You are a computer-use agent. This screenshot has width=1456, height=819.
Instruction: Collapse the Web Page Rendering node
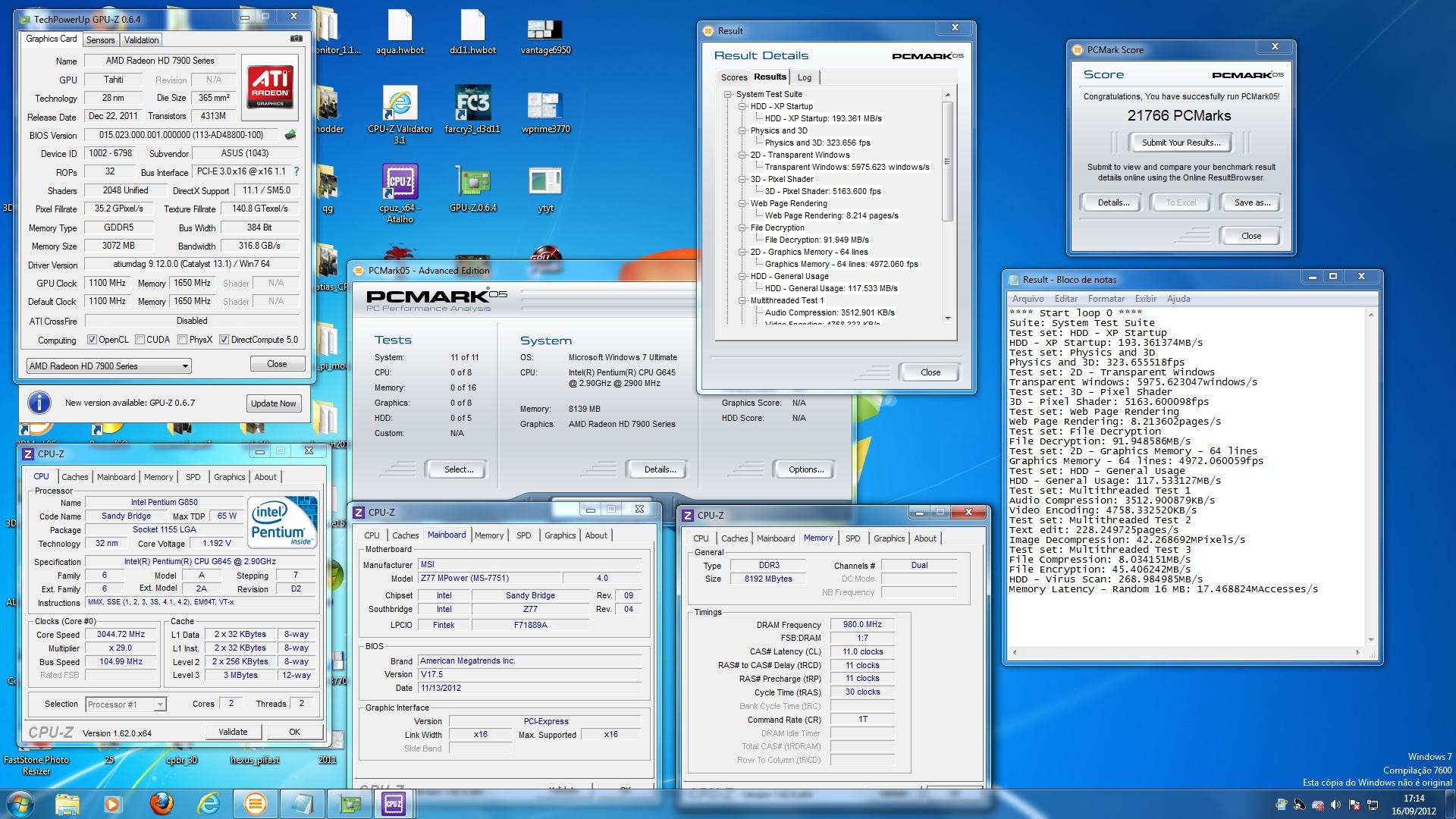coord(742,204)
